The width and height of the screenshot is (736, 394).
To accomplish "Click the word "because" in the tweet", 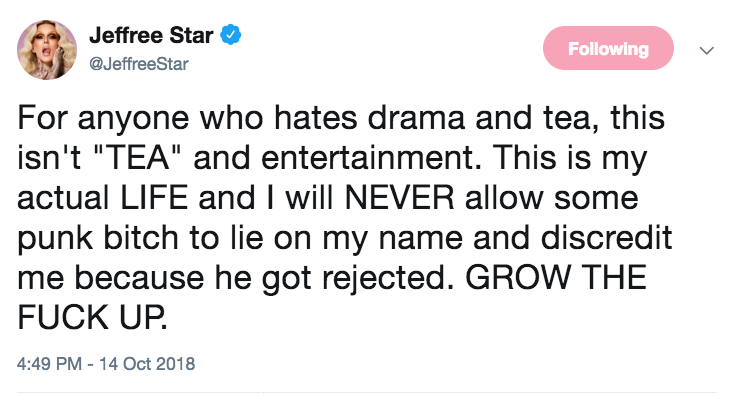I will click(x=139, y=278).
